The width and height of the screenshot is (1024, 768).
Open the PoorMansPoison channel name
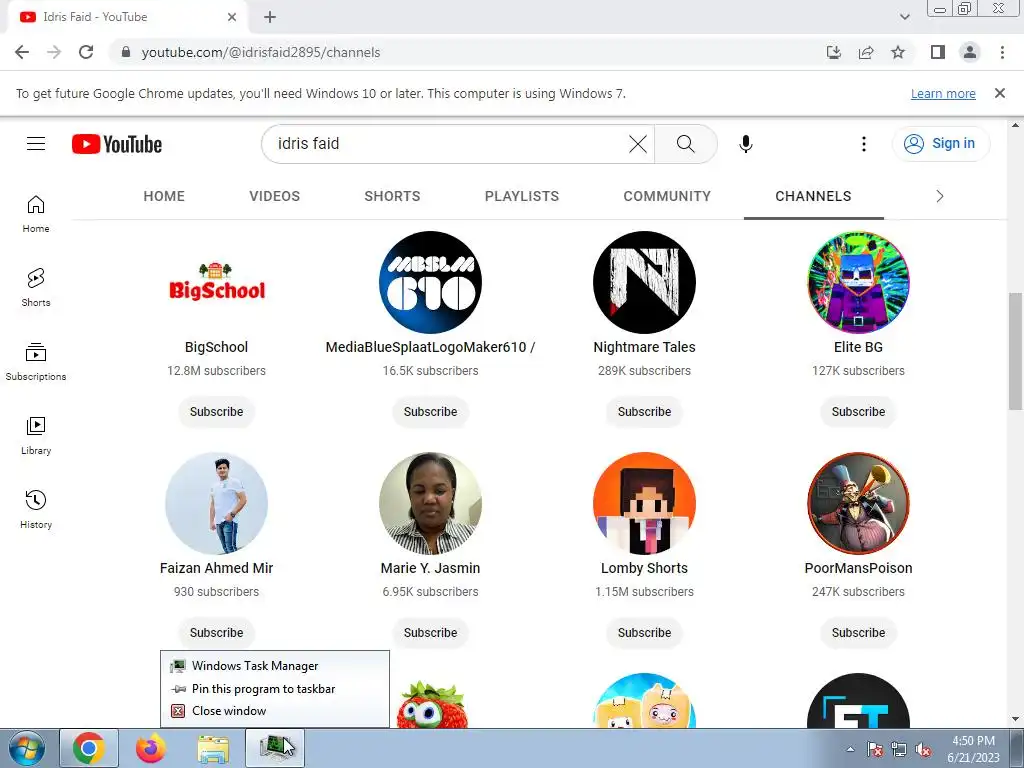(x=858, y=568)
